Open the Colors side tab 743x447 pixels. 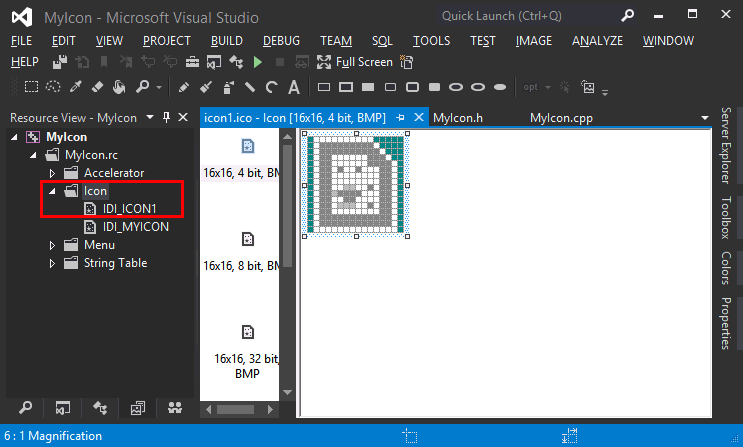coord(725,268)
